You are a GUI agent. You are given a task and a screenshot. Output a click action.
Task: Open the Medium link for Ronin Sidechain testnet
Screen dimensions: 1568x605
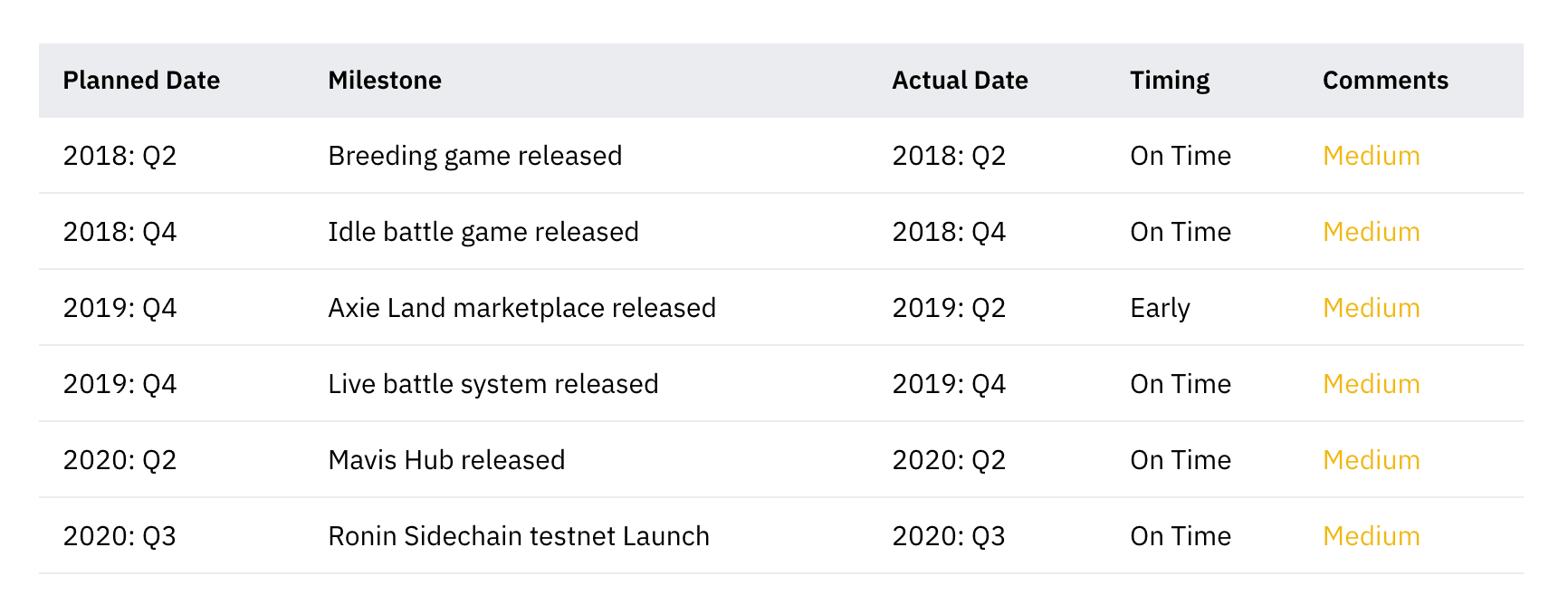pos(1371,536)
